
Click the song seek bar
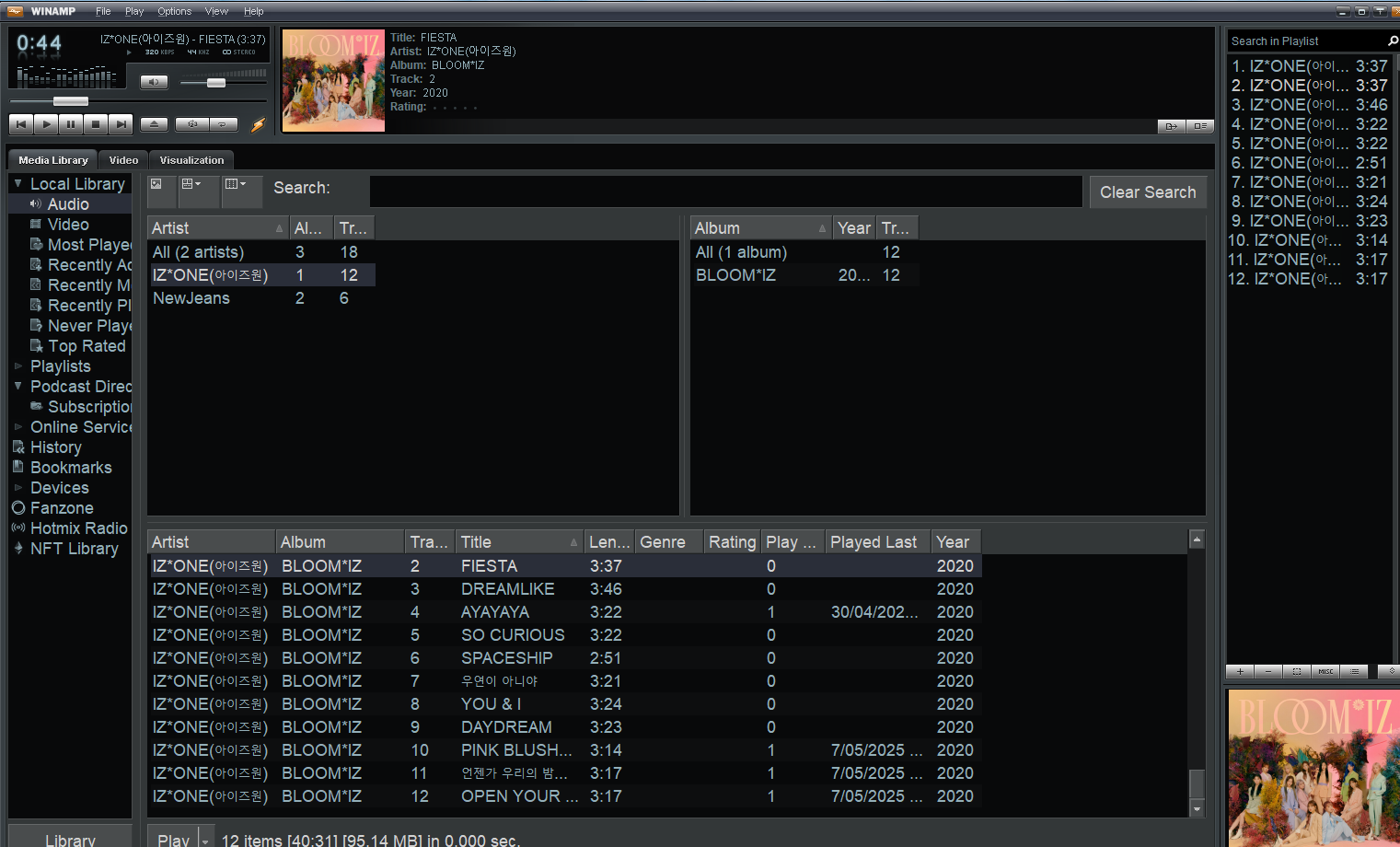coord(138,100)
